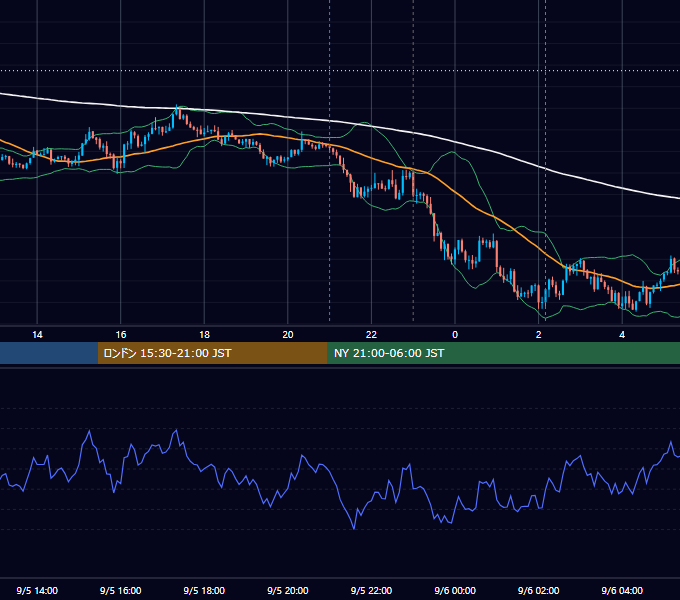The height and width of the screenshot is (600, 680).
Task: Click the 9/6 02:00 time label
Action: [x=539, y=590]
